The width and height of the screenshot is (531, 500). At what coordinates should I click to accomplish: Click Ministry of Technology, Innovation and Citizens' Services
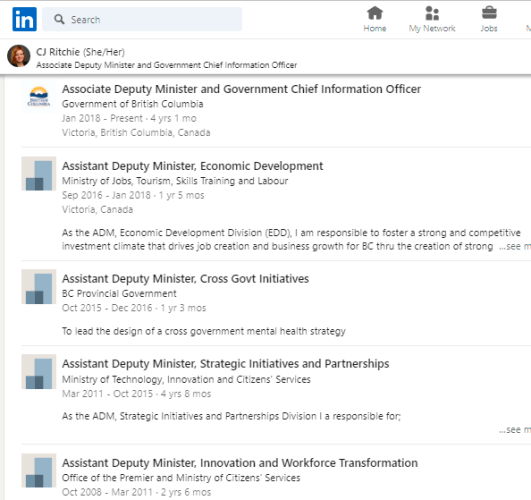tap(186, 379)
